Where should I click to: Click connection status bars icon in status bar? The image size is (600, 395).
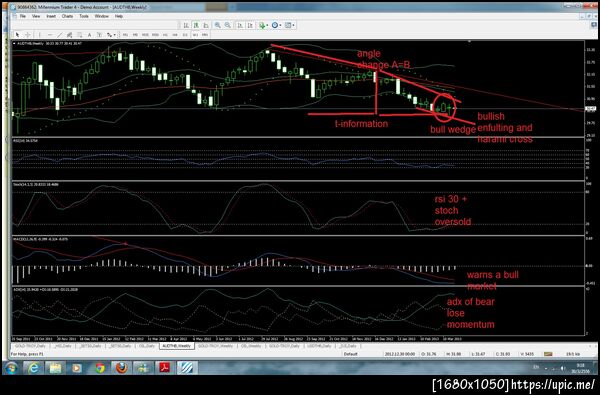coord(548,354)
